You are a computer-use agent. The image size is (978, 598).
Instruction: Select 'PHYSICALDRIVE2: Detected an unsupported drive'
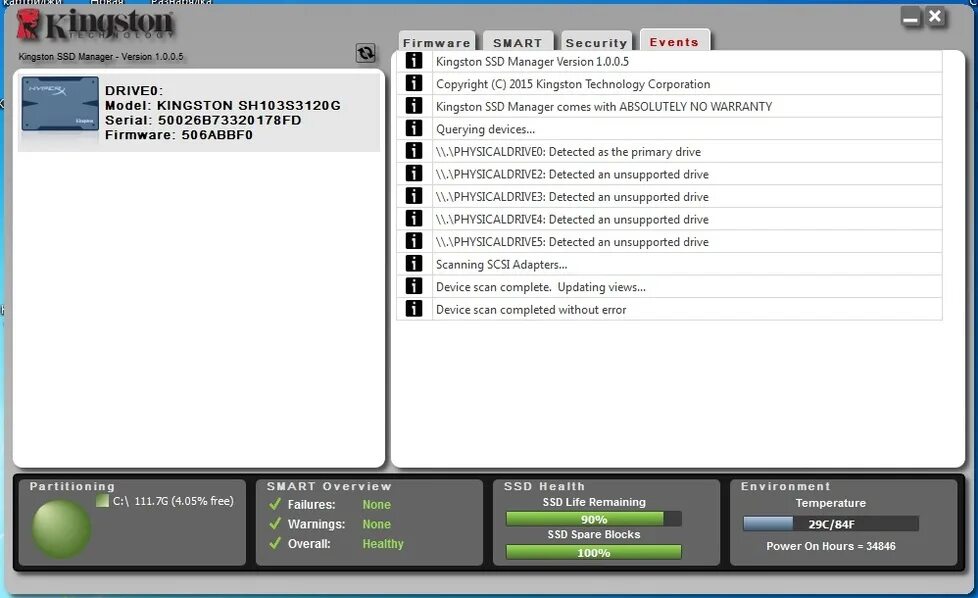pyautogui.click(x=572, y=174)
